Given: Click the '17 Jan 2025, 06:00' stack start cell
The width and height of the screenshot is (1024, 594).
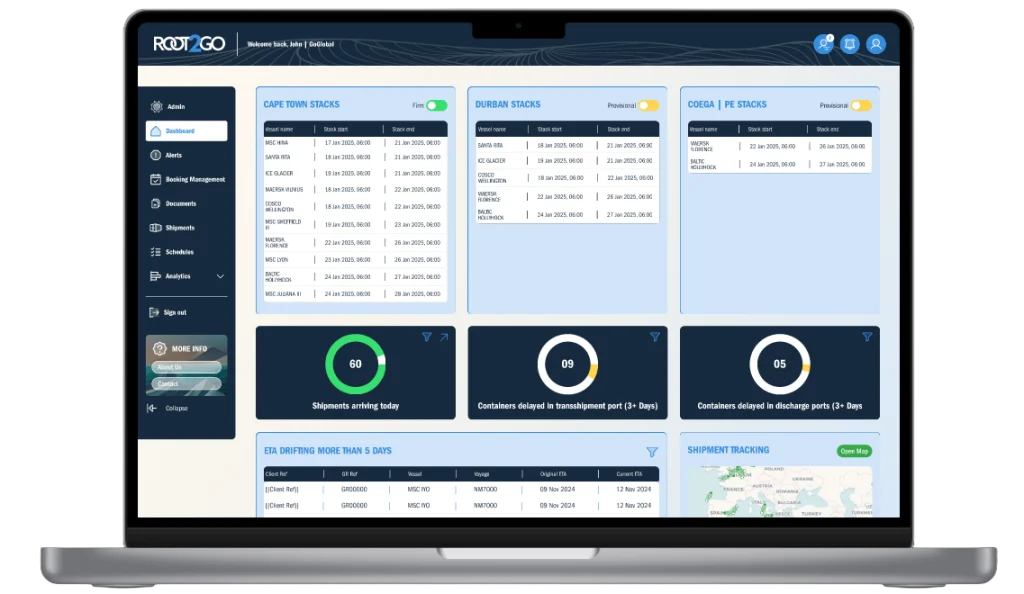Looking at the screenshot, I should tap(347, 143).
